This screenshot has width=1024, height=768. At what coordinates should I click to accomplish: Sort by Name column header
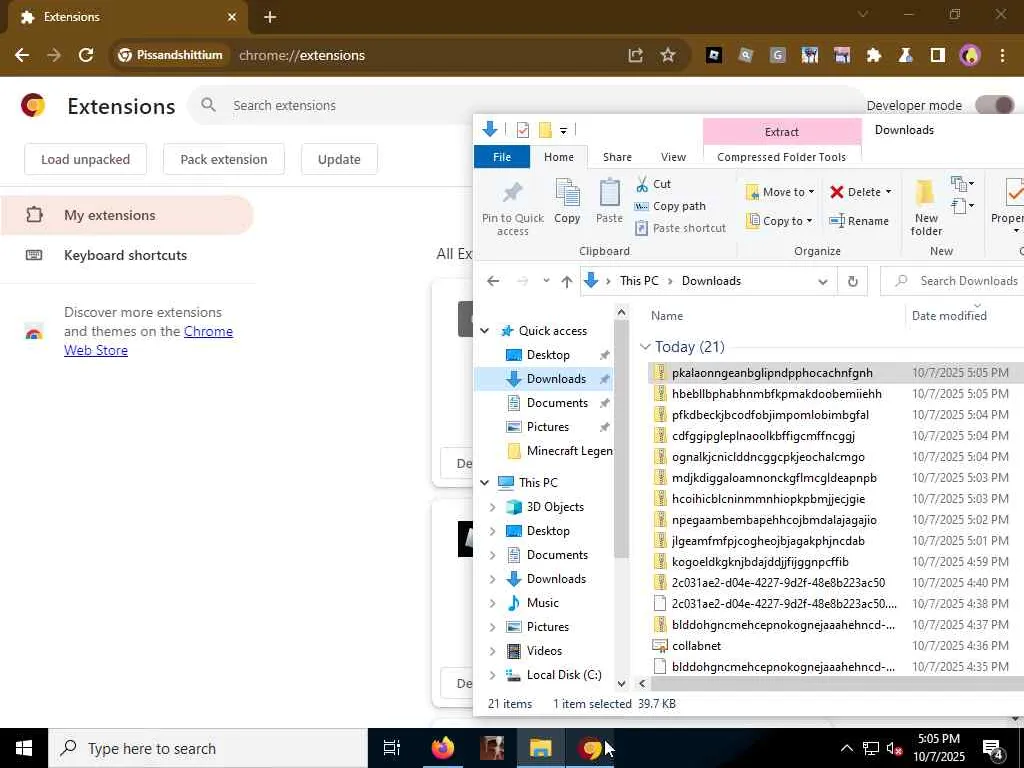[667, 315]
